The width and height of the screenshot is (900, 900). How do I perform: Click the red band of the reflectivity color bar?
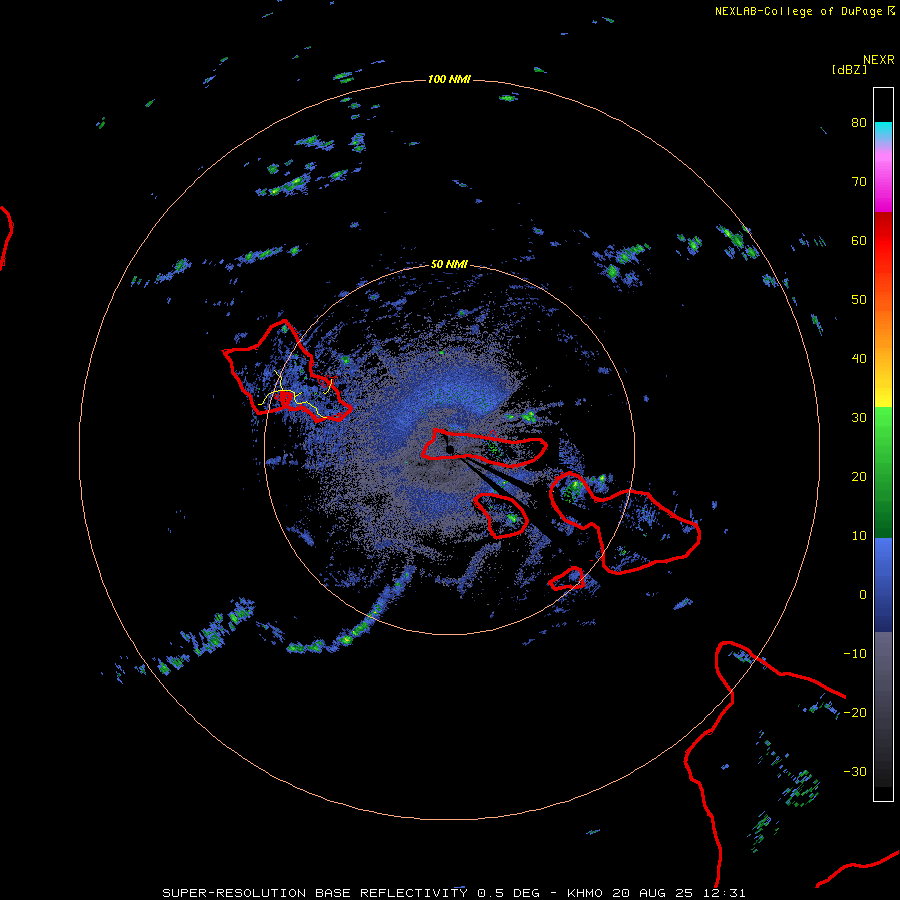[883, 240]
